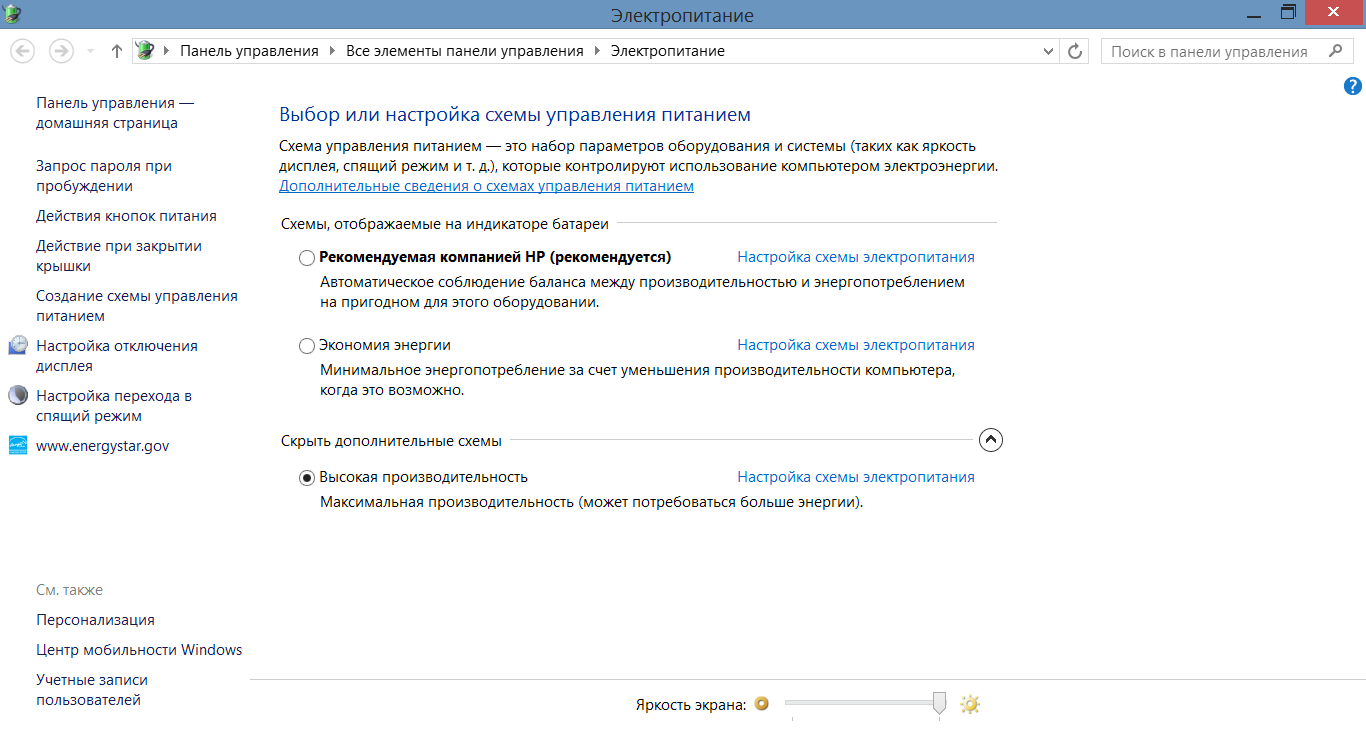
Task: Open Запрос пароля при пробуждении
Action: pyautogui.click(x=104, y=176)
